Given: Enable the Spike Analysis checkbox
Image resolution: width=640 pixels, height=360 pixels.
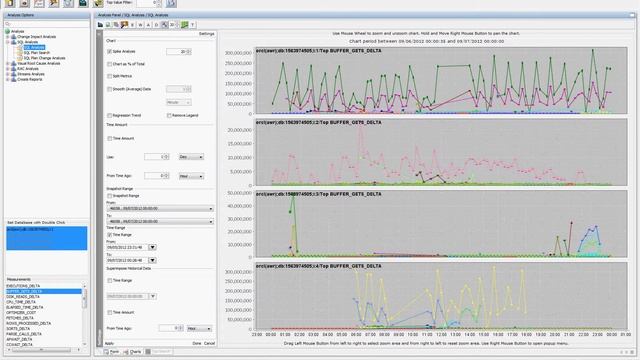Looking at the screenshot, I should click(109, 51).
